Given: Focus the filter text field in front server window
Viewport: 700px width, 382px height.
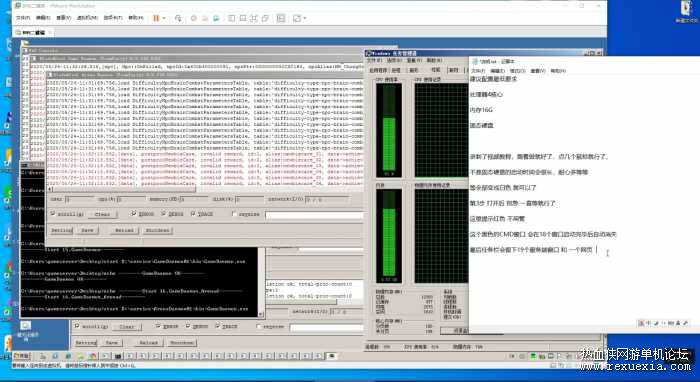Looking at the screenshot, I should pos(314,215).
